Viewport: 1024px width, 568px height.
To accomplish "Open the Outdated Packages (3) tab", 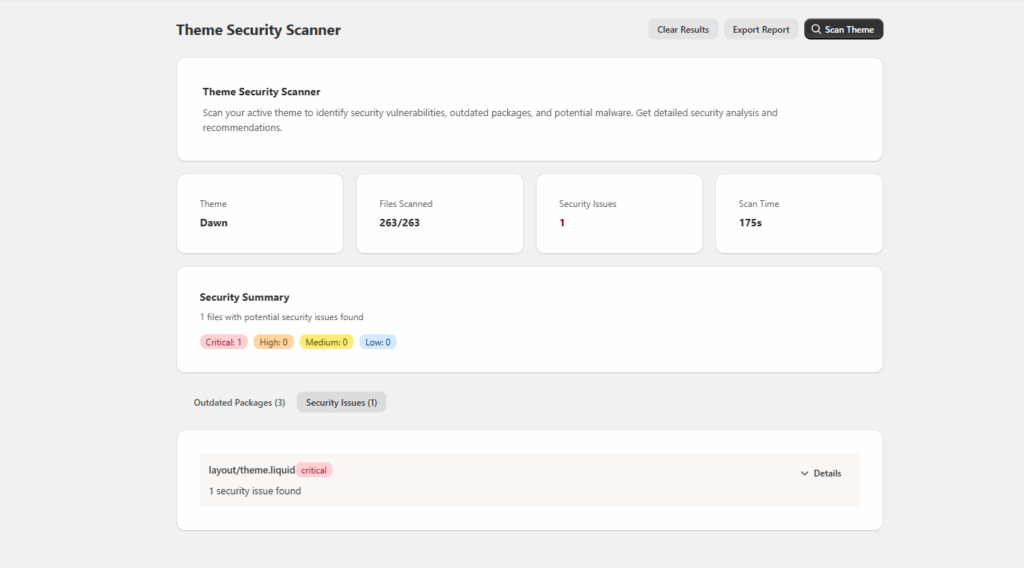I will (x=239, y=402).
